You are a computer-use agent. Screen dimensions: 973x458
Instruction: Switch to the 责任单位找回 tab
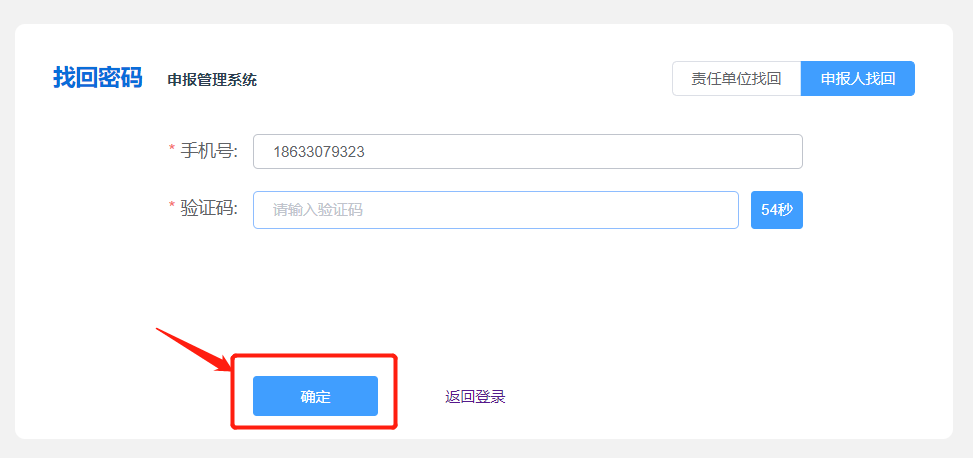click(x=736, y=79)
